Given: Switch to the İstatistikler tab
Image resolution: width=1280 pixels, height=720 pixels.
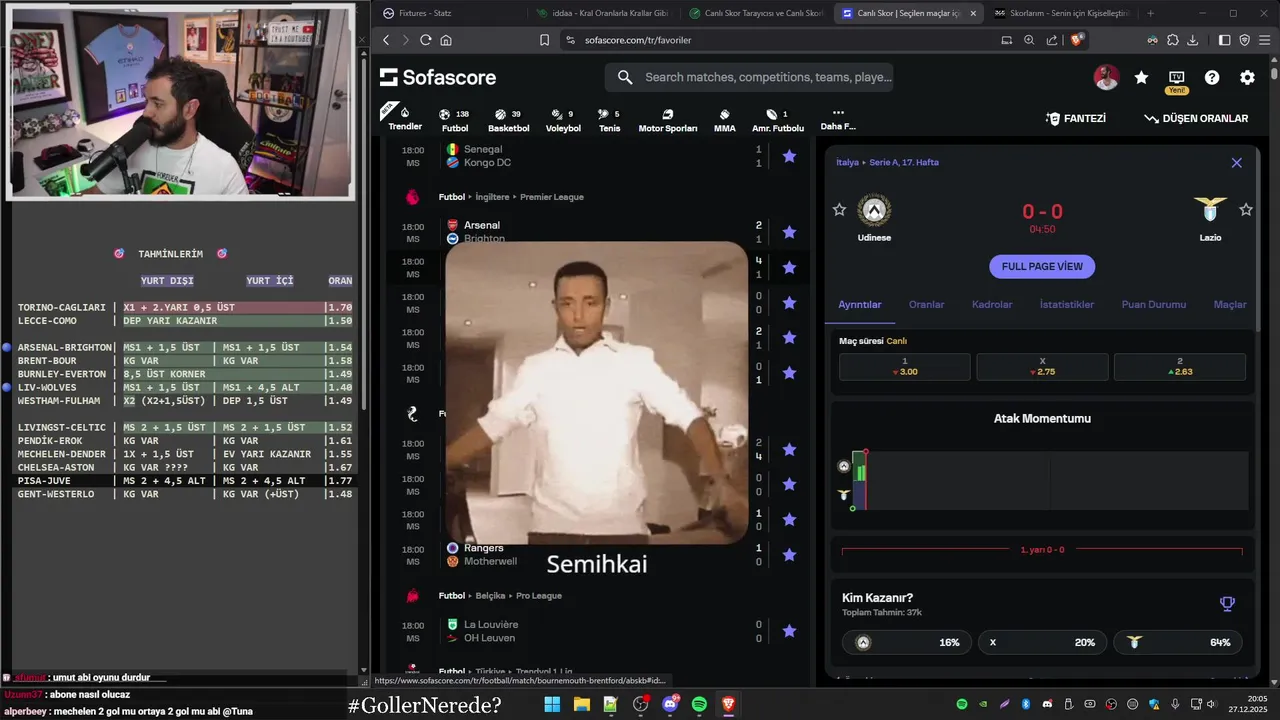Looking at the screenshot, I should tap(1067, 304).
